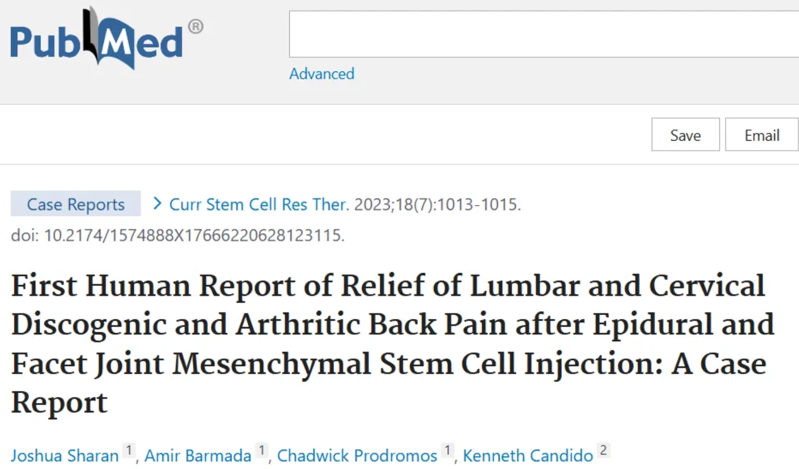Select the Case Reports publication type badge
Image resolution: width=799 pixels, height=469 pixels.
tap(76, 204)
